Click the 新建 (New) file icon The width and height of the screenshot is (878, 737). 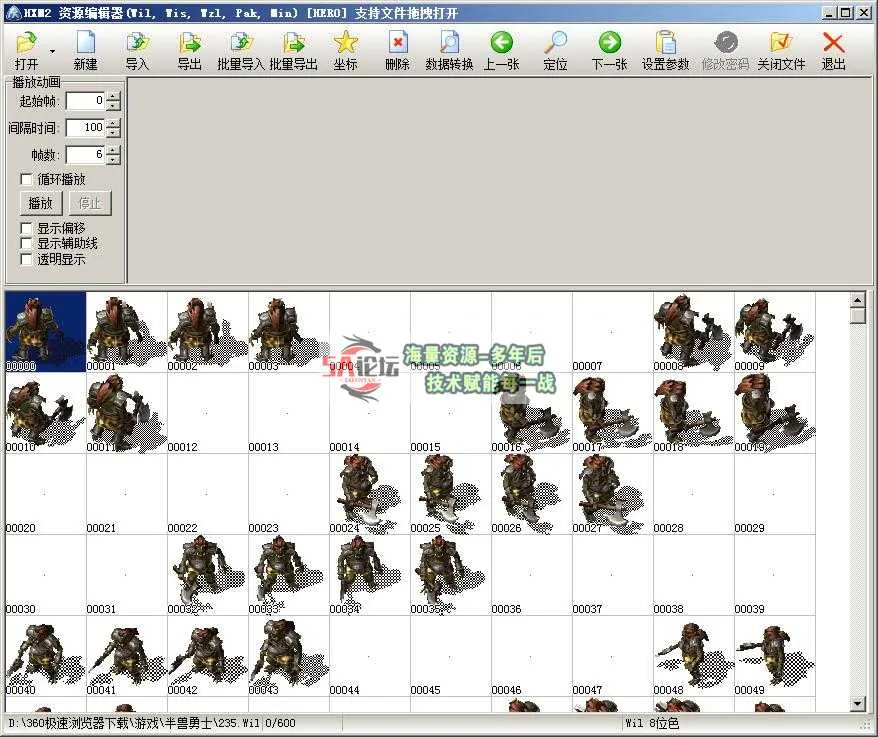tap(86, 43)
